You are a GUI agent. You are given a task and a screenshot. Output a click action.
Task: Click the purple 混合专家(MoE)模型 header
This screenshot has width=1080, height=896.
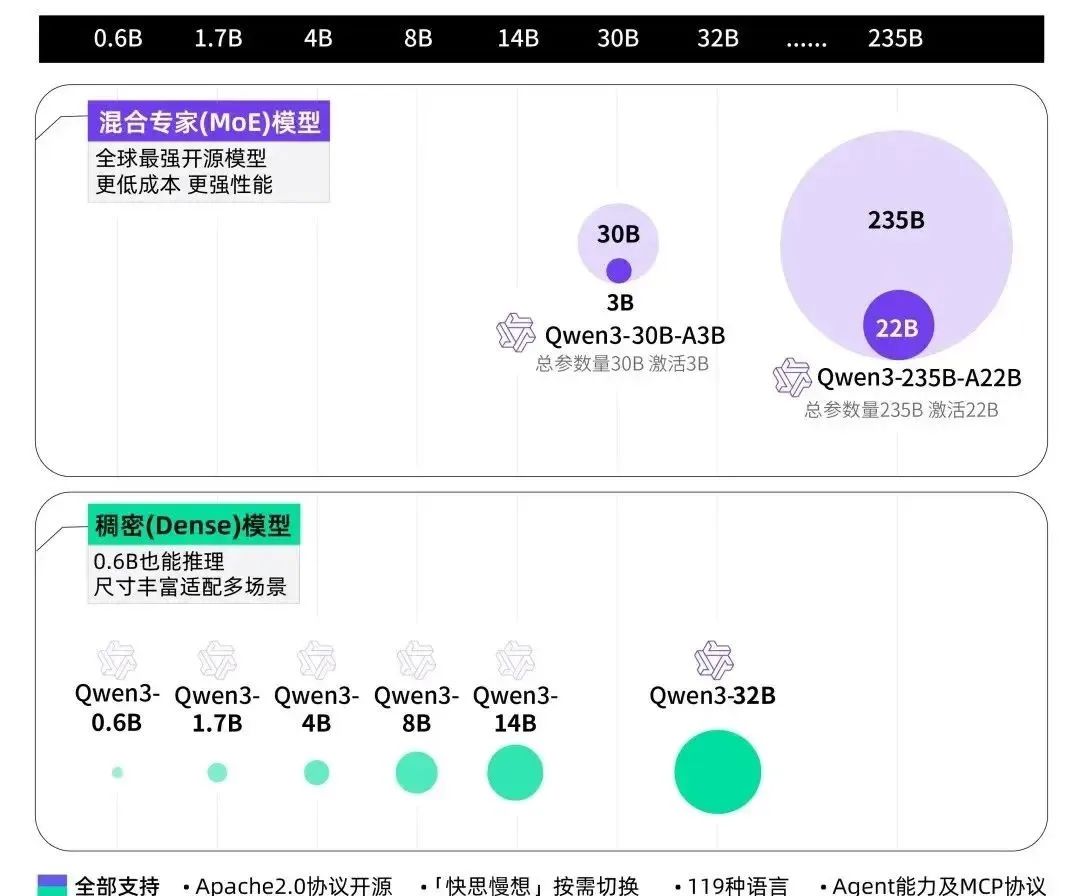click(209, 121)
